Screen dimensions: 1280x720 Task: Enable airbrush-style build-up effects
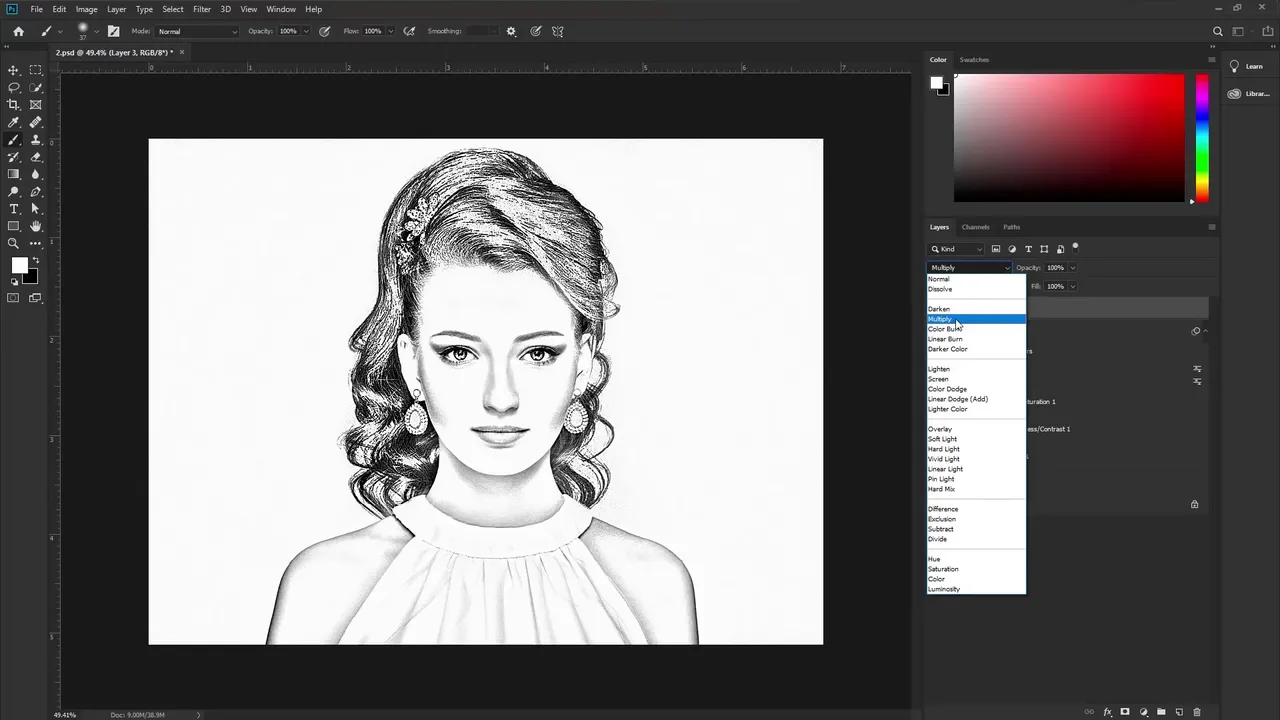pyautogui.click(x=409, y=31)
